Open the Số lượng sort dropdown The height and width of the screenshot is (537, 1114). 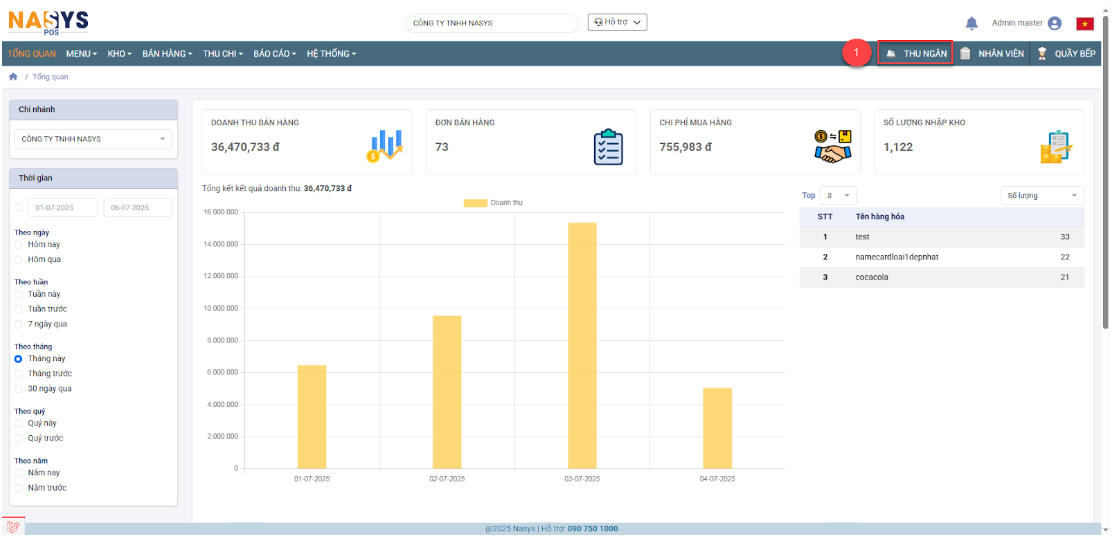[1042, 196]
